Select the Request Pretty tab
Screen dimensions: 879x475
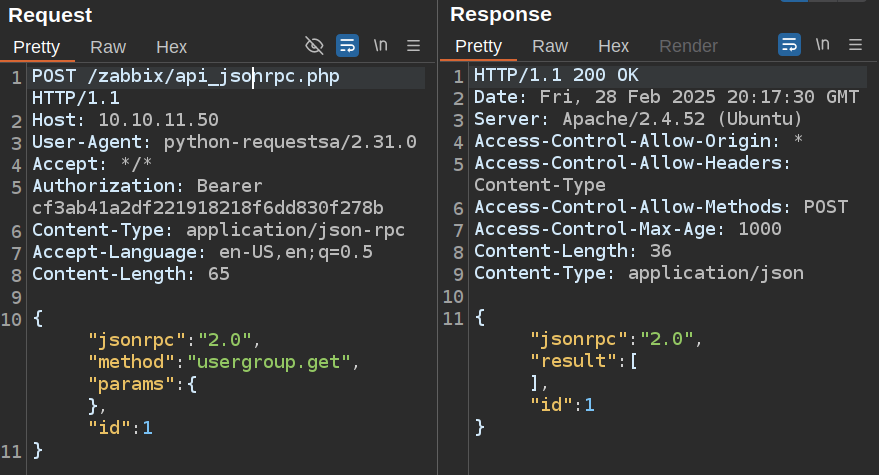point(37,47)
